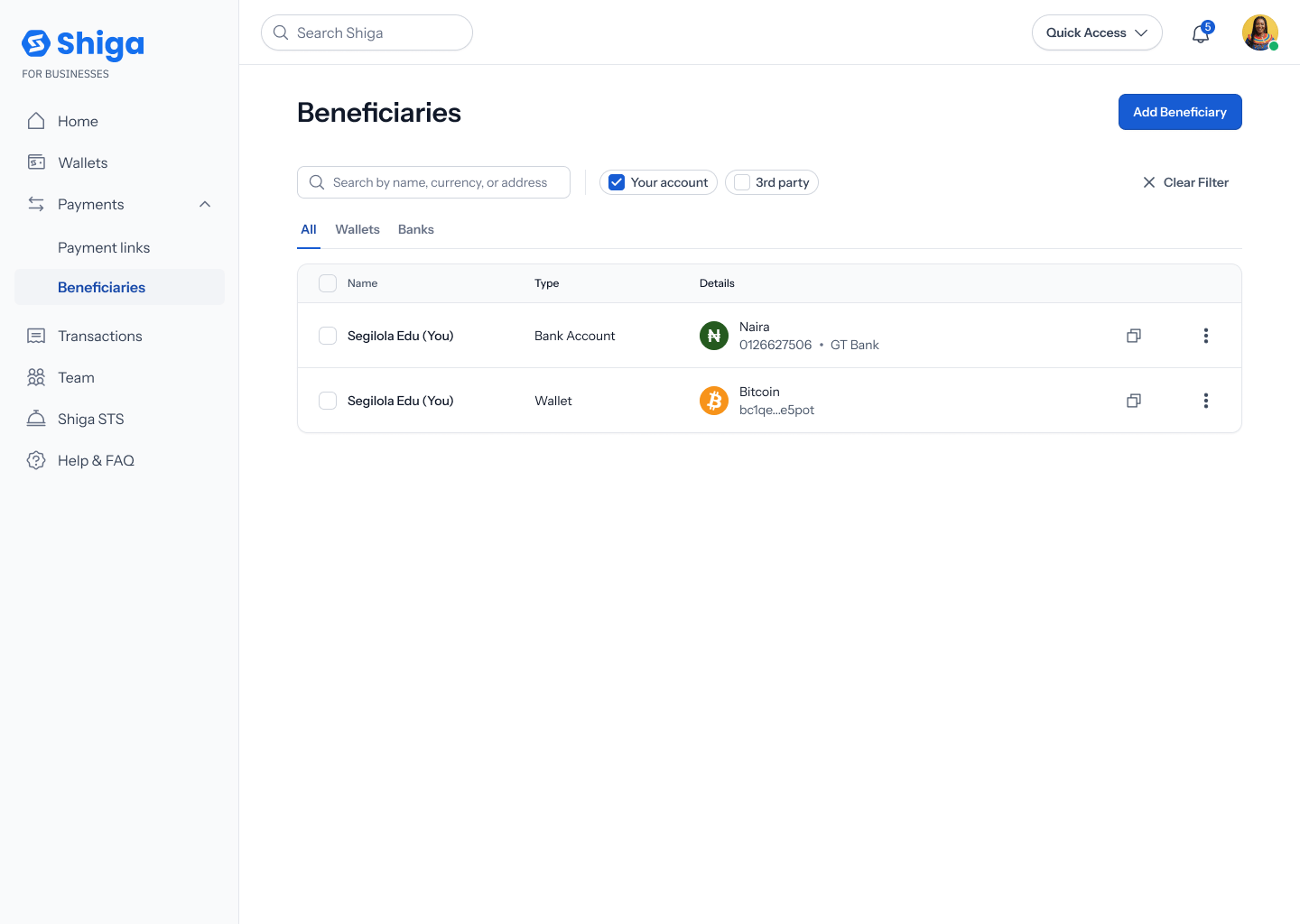Click Segilola Edu (You) in Bank Account row
Image resolution: width=1300 pixels, height=924 pixels.
(400, 336)
